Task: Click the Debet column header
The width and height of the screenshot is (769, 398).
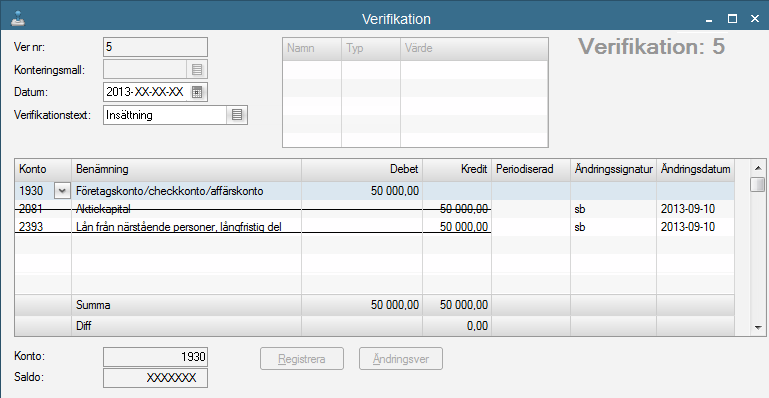Action: [x=362, y=170]
